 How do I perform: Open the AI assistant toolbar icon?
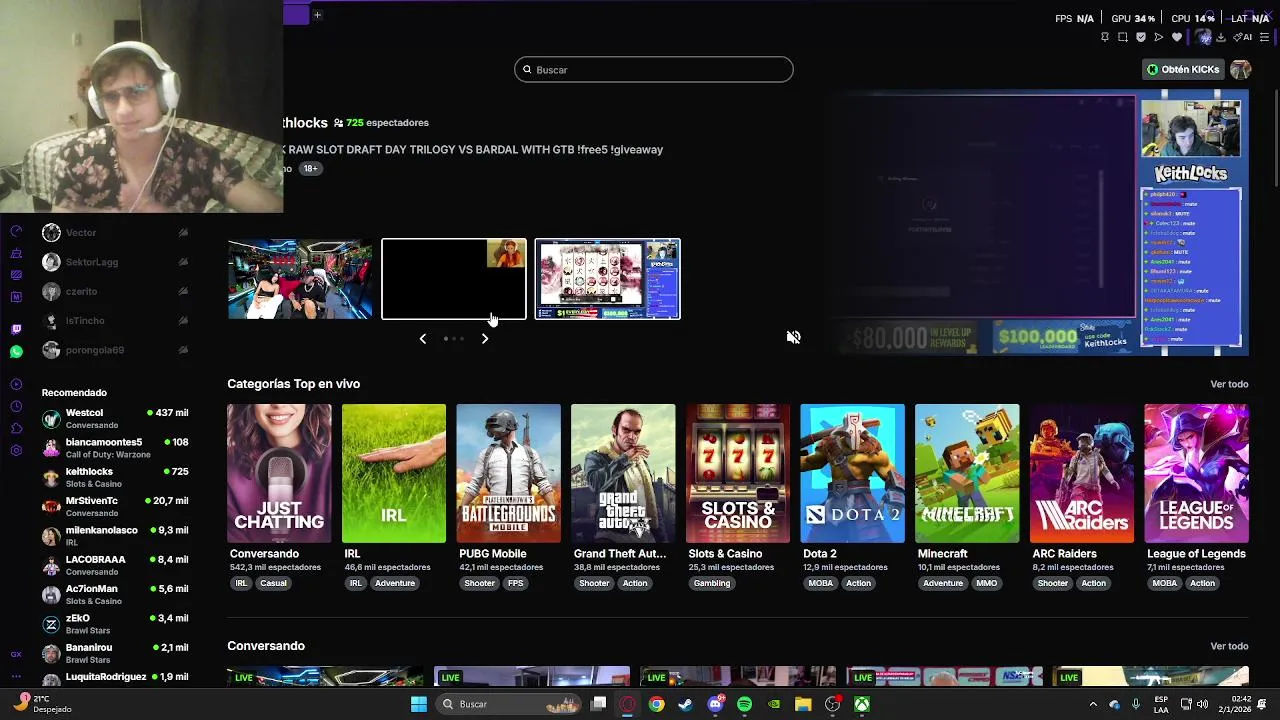click(1243, 37)
